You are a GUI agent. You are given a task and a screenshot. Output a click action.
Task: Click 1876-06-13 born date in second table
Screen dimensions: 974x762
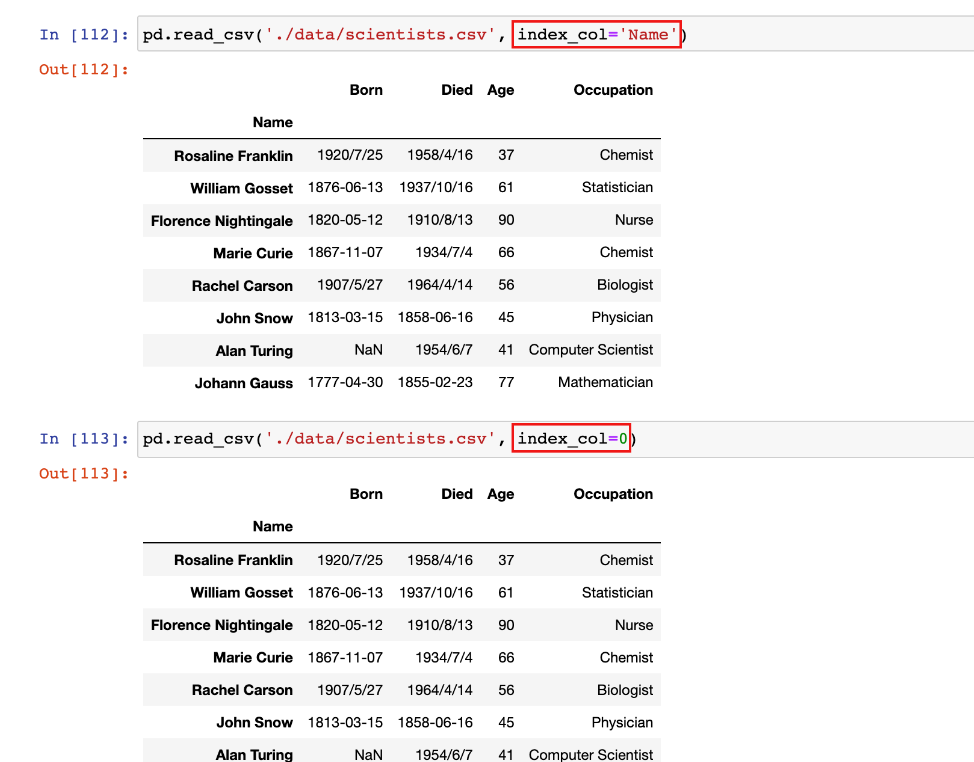click(x=345, y=592)
